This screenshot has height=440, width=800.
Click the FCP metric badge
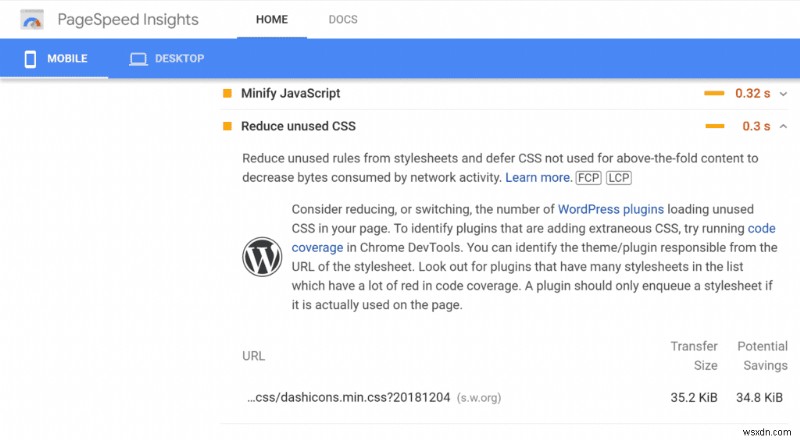(x=588, y=178)
